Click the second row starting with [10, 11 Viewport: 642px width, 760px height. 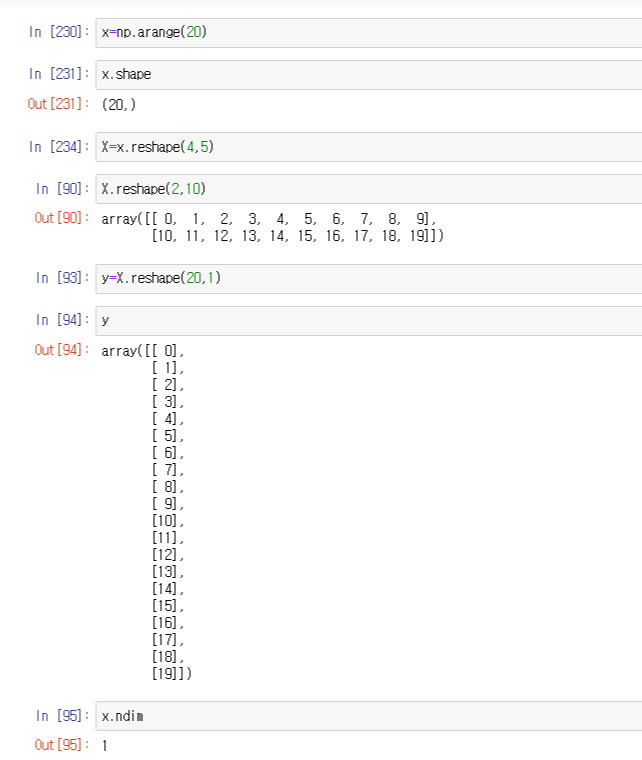(x=298, y=236)
